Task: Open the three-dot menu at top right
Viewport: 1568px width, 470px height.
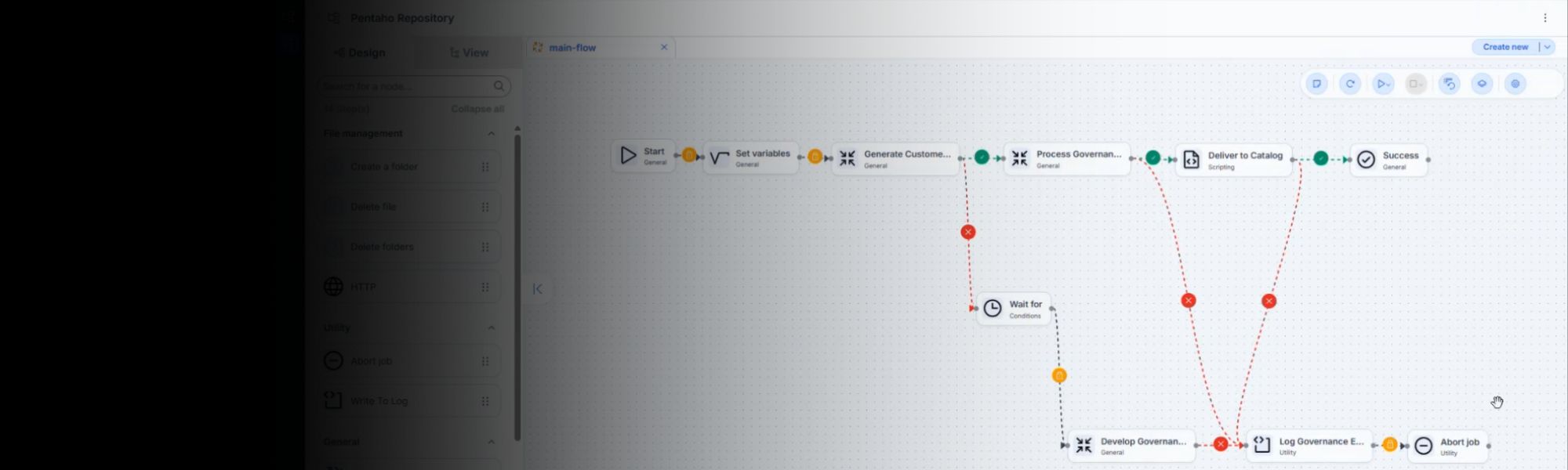Action: [x=1545, y=18]
